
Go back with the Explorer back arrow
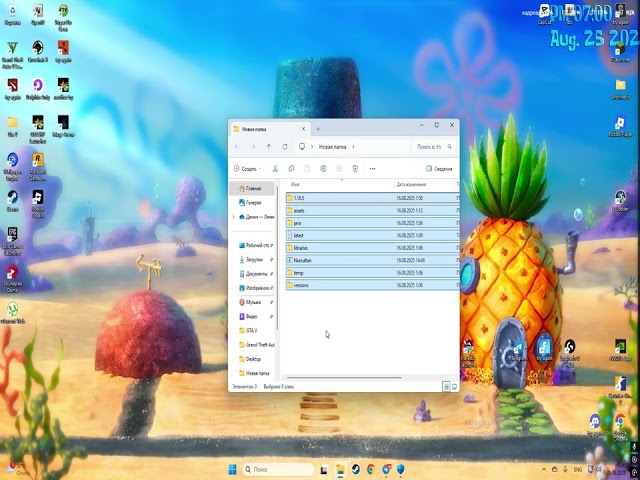click(237, 147)
